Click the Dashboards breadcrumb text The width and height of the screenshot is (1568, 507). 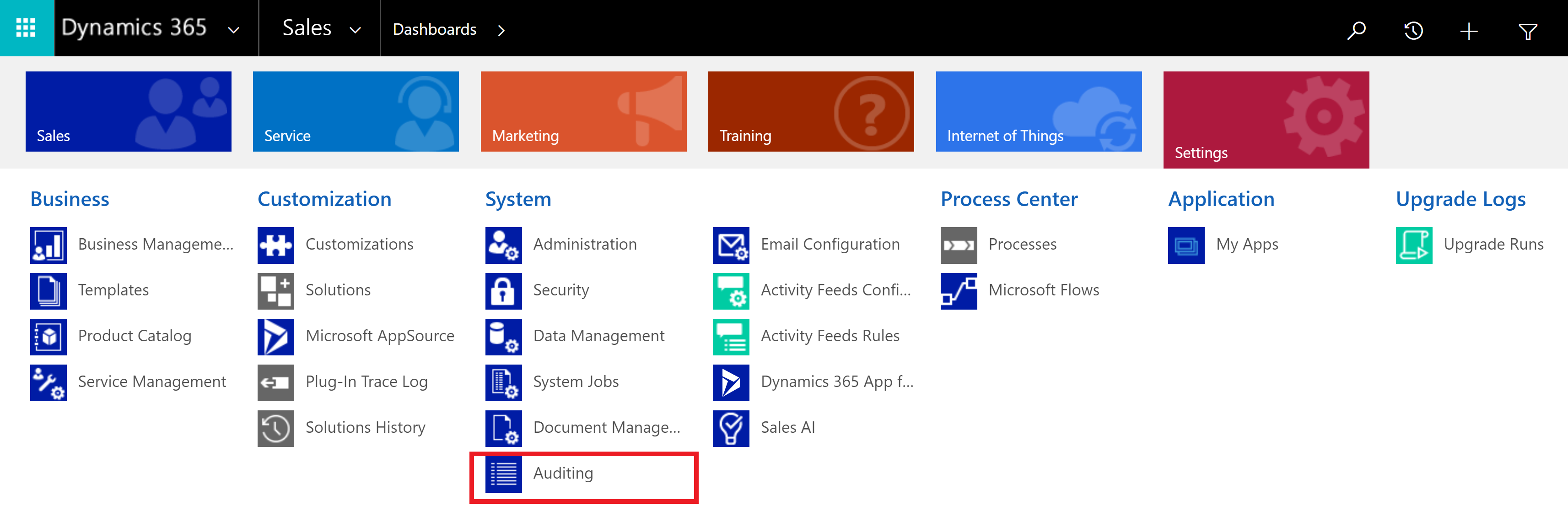coord(435,29)
